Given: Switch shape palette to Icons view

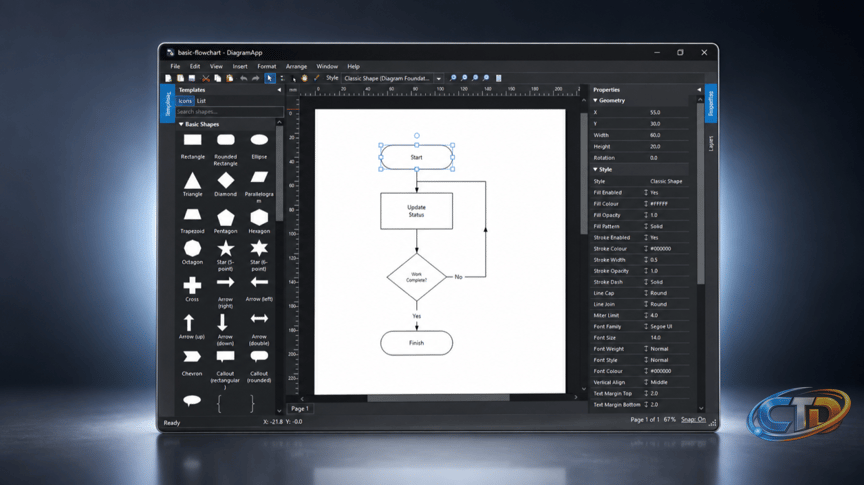Looking at the screenshot, I should tap(185, 101).
